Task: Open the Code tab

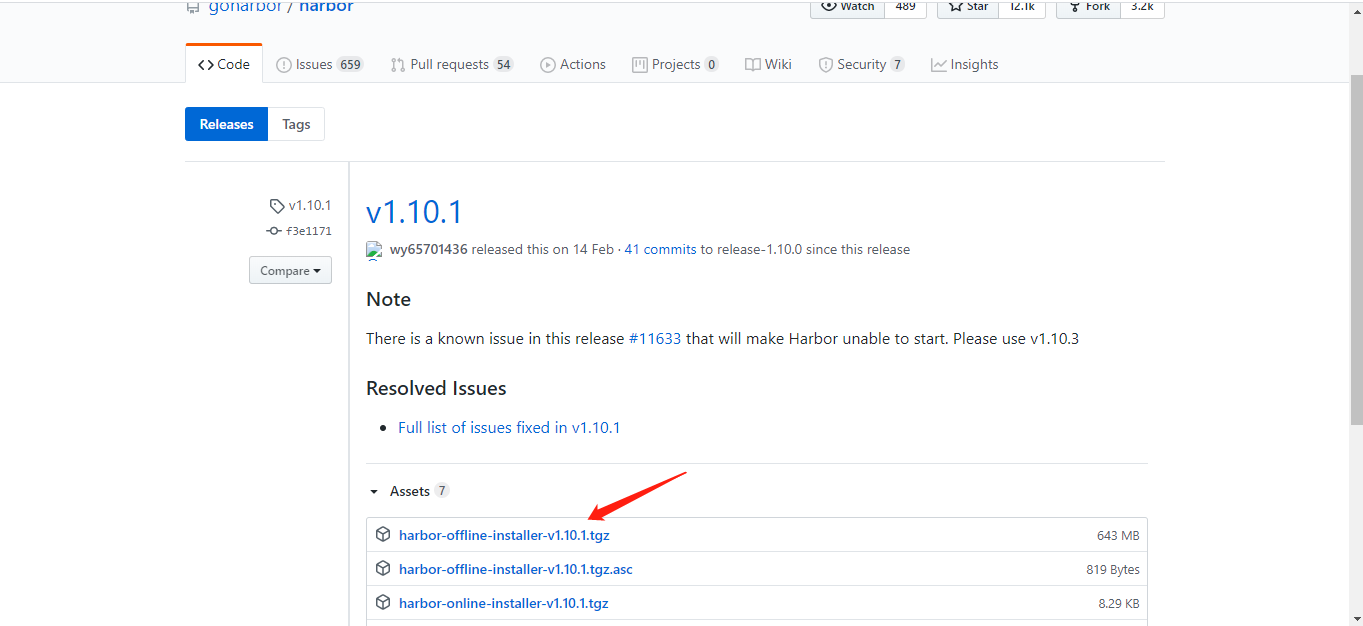Action: point(223,64)
